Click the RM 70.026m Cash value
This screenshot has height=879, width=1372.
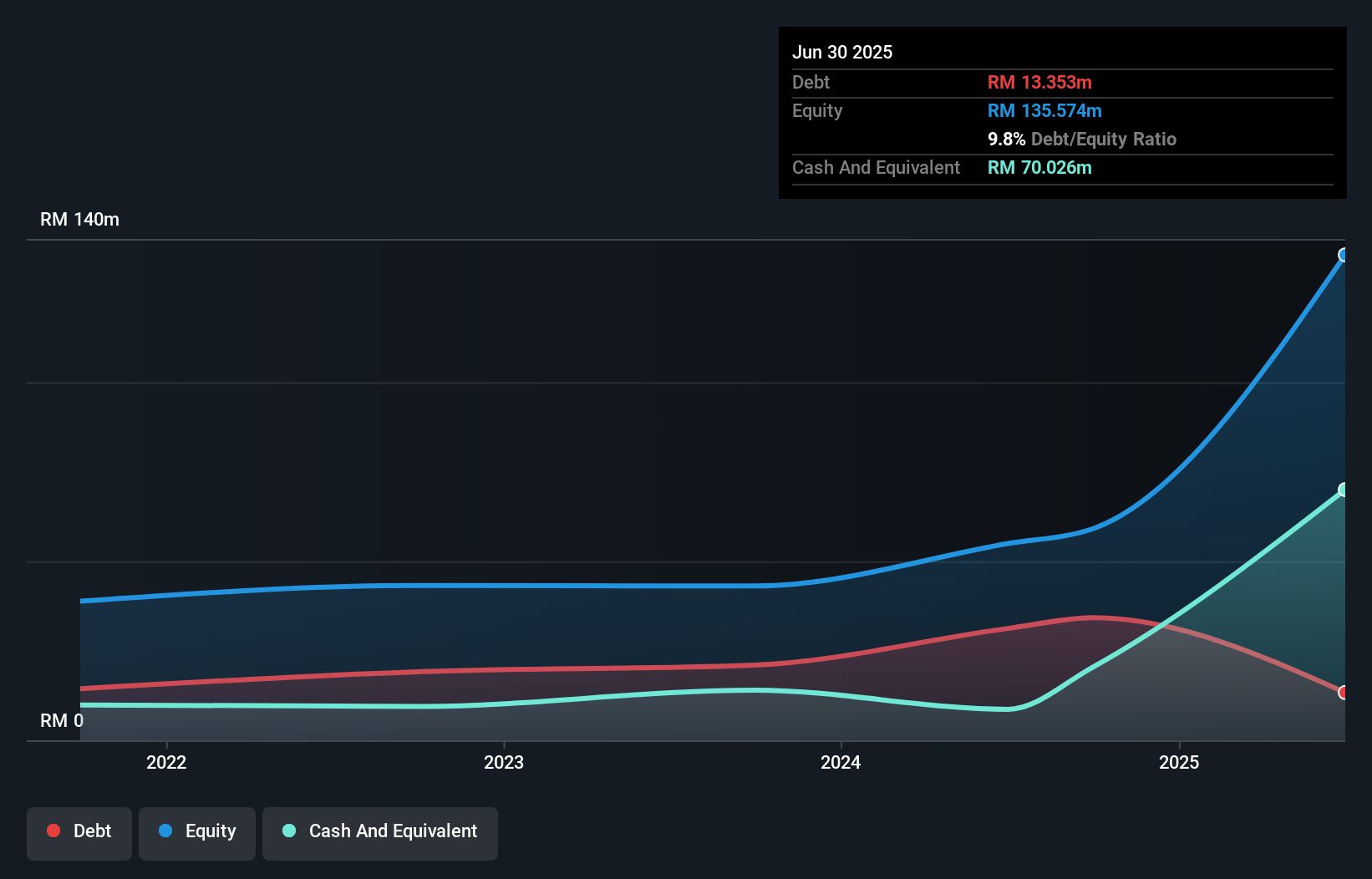pyautogui.click(x=1039, y=167)
